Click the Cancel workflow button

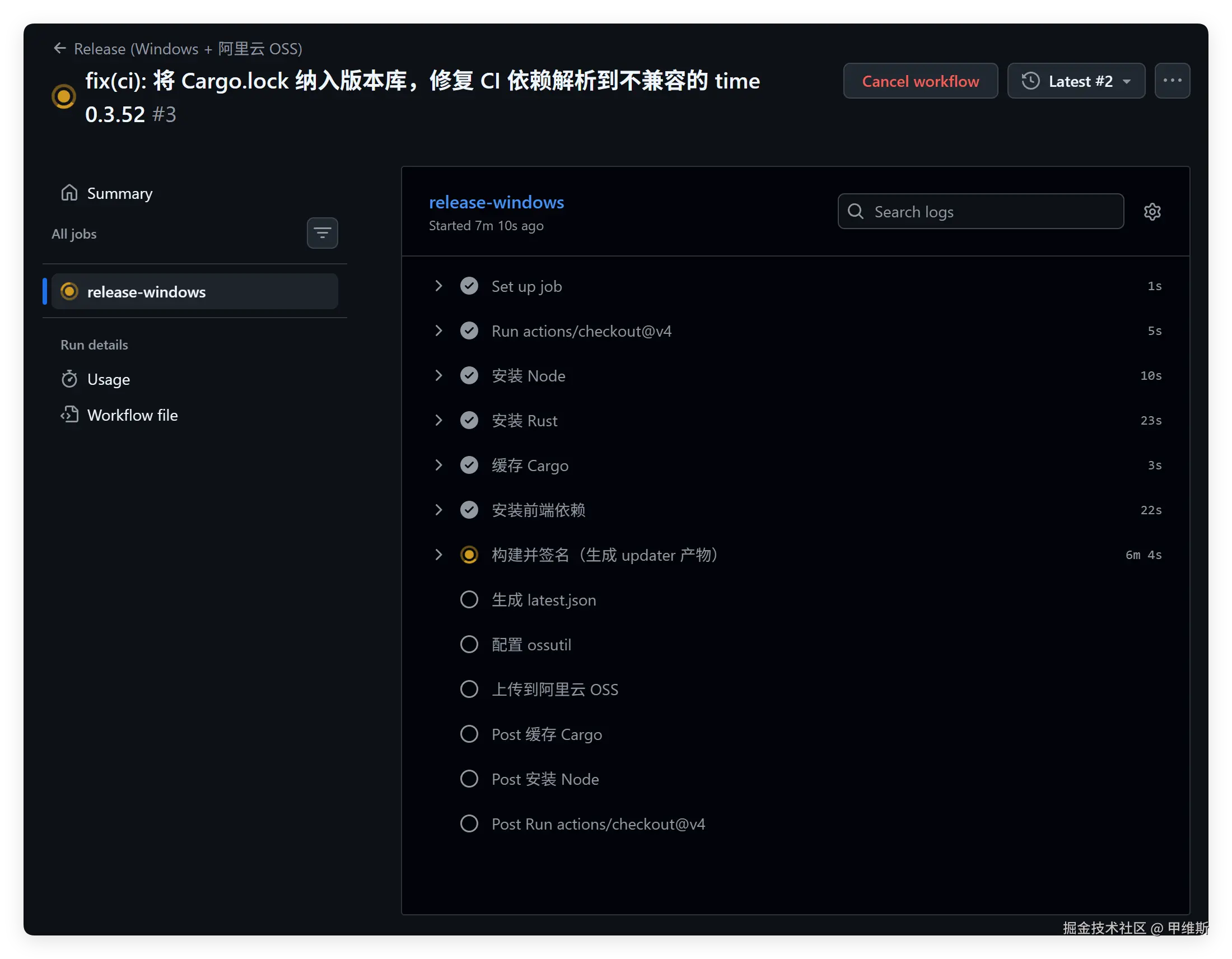point(920,81)
